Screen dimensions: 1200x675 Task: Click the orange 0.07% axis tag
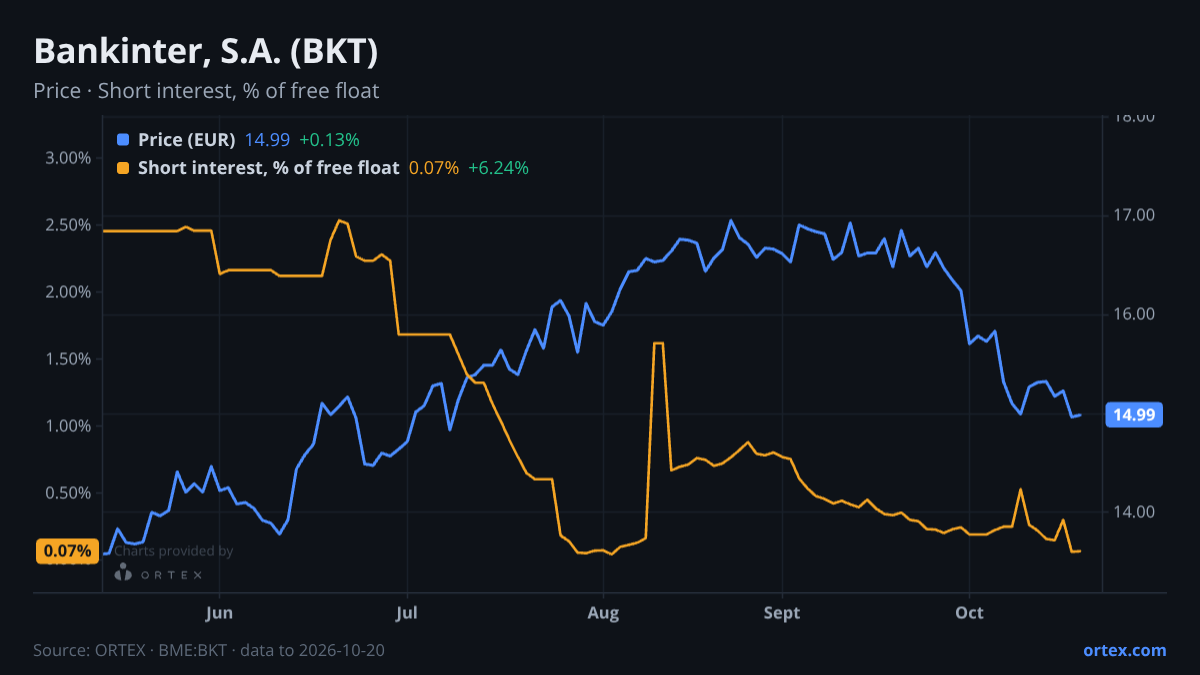68,551
